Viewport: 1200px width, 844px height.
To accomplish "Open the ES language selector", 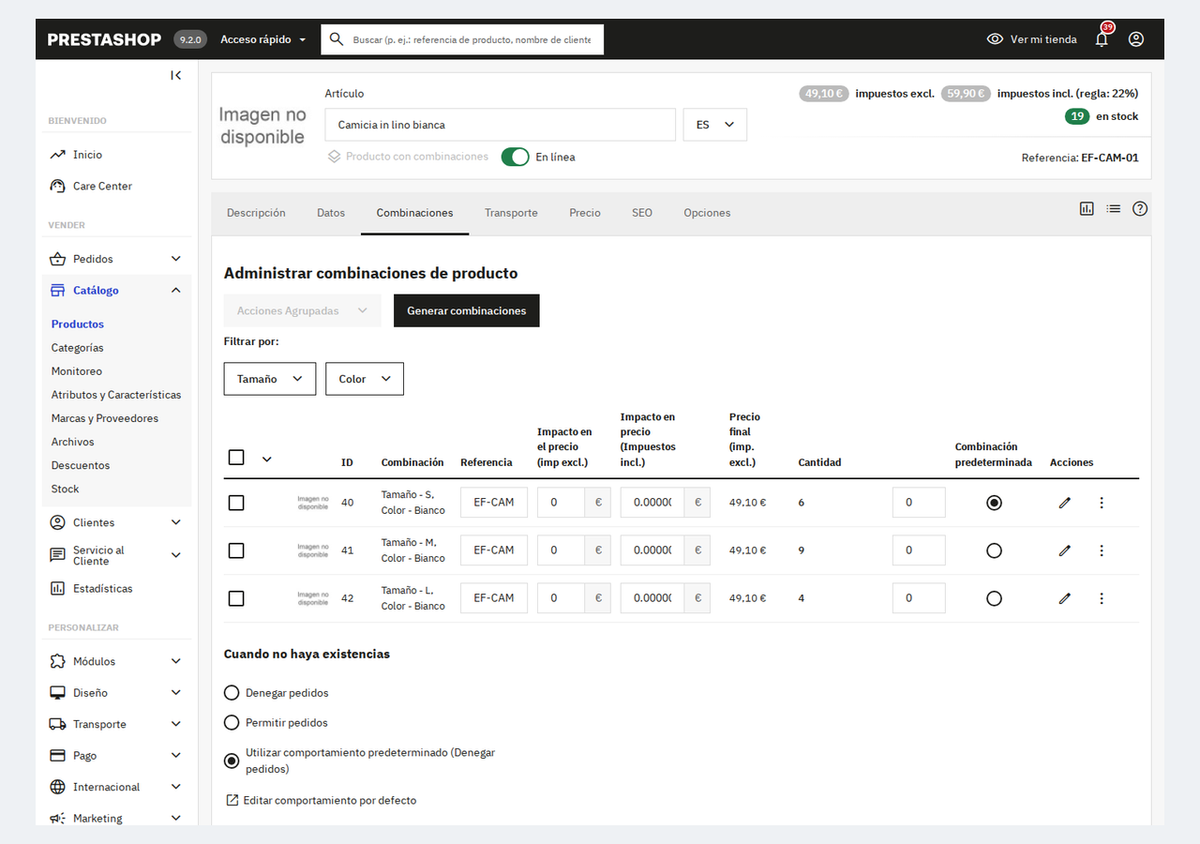I will (x=715, y=125).
